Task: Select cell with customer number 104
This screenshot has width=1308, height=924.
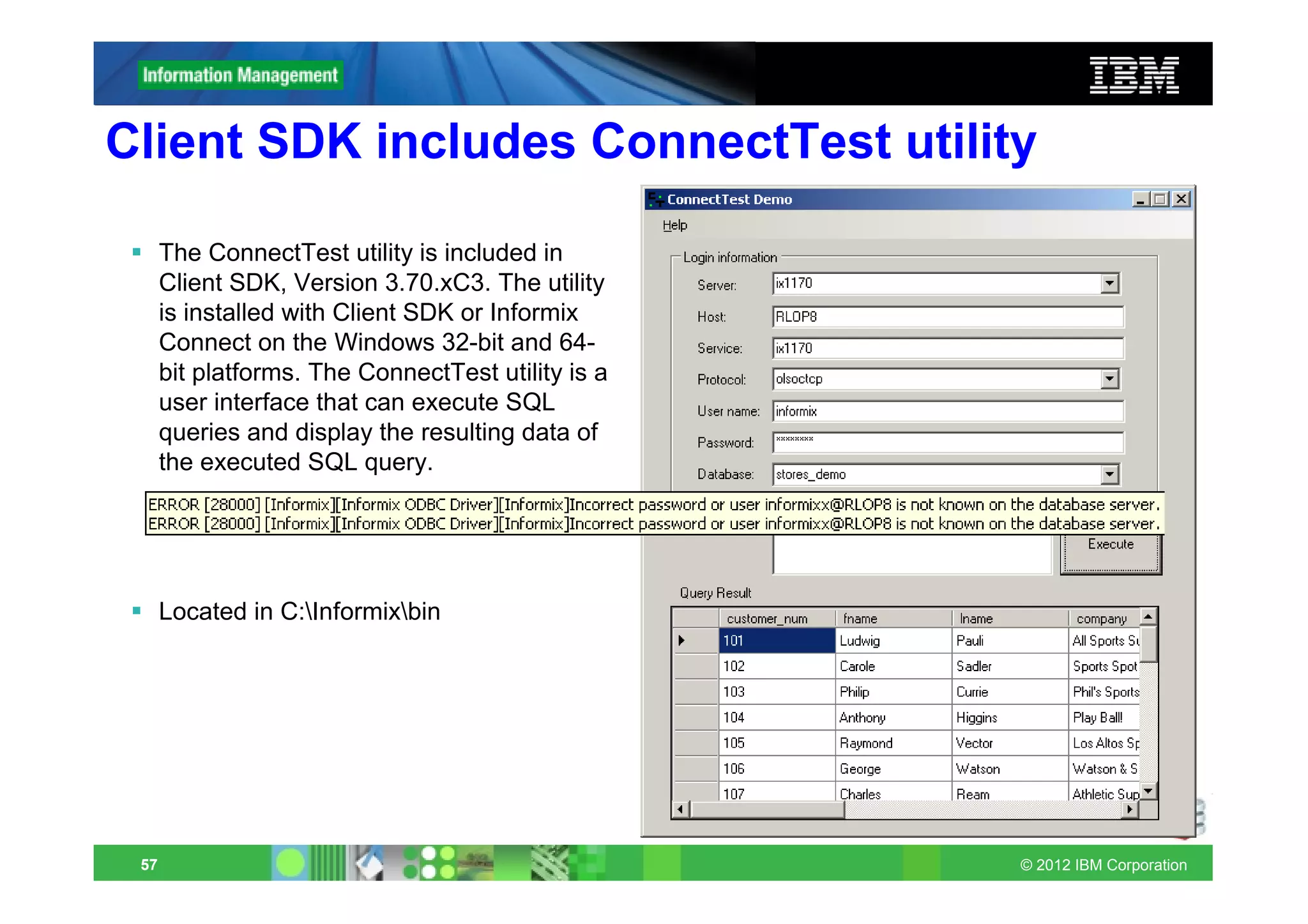Action: (777, 717)
